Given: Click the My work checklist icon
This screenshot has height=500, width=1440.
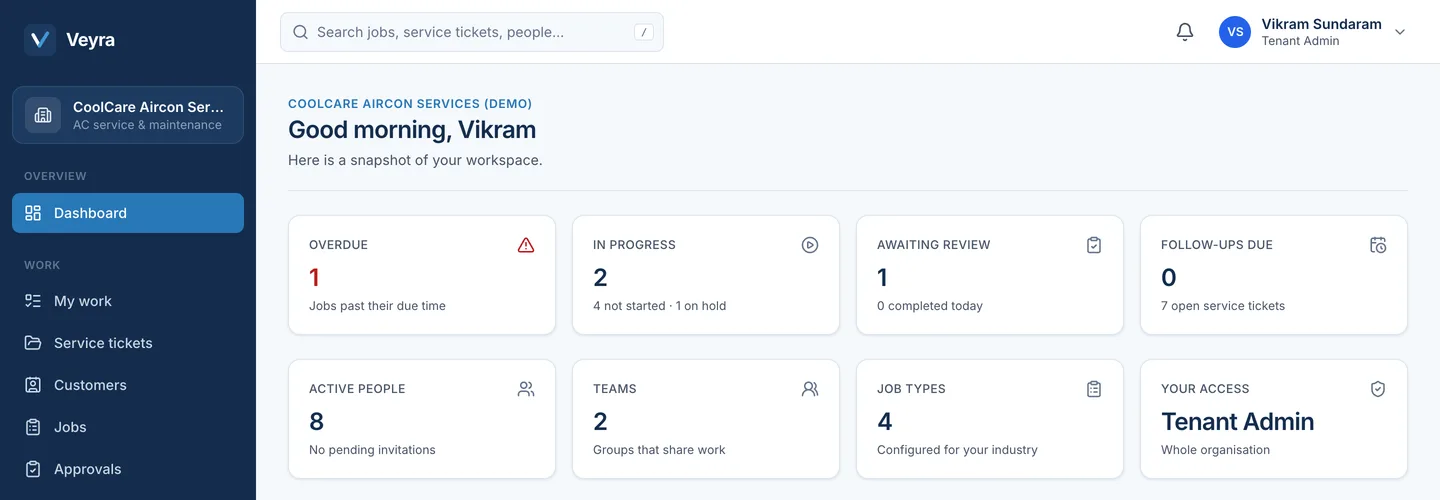Looking at the screenshot, I should pyautogui.click(x=33, y=301).
